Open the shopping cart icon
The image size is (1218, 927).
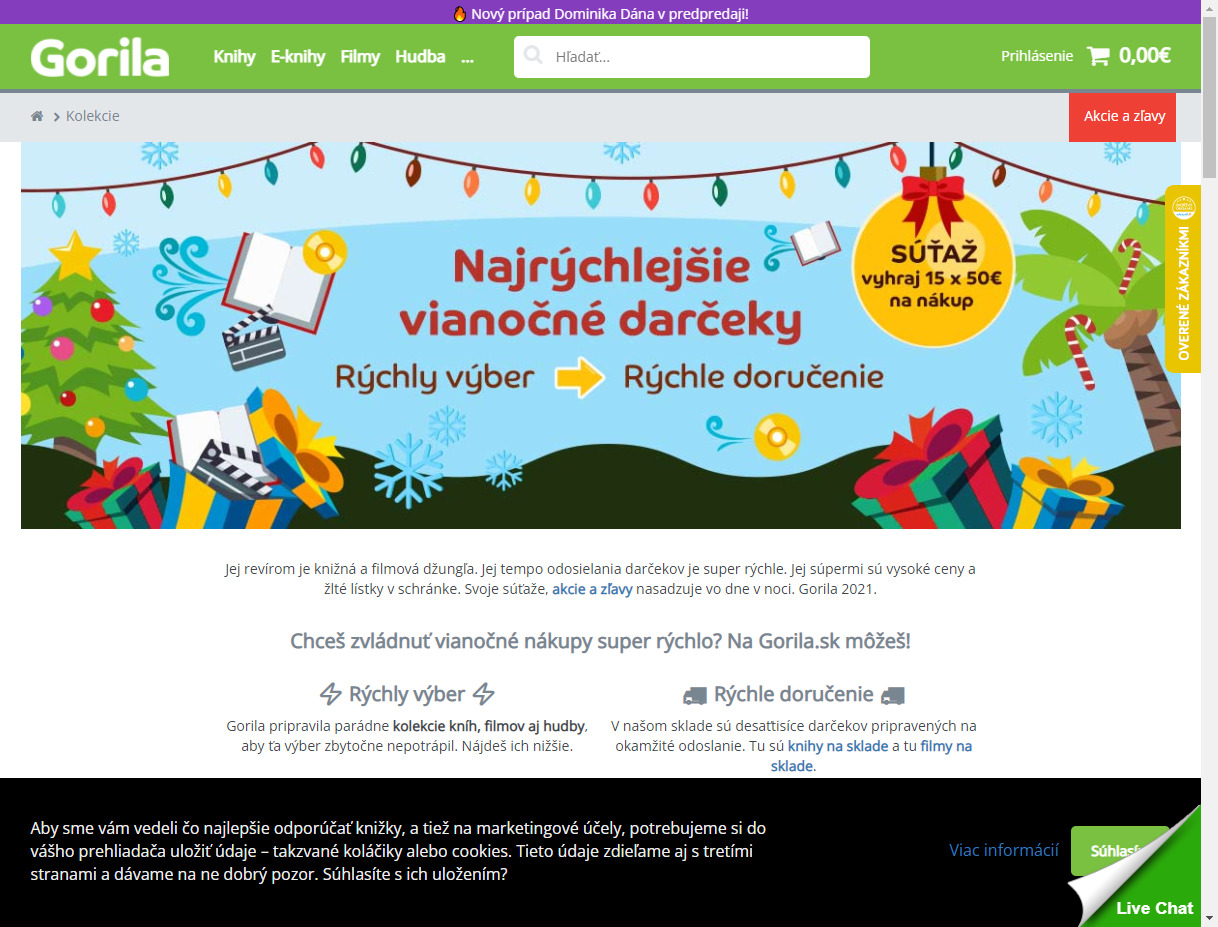[1098, 56]
